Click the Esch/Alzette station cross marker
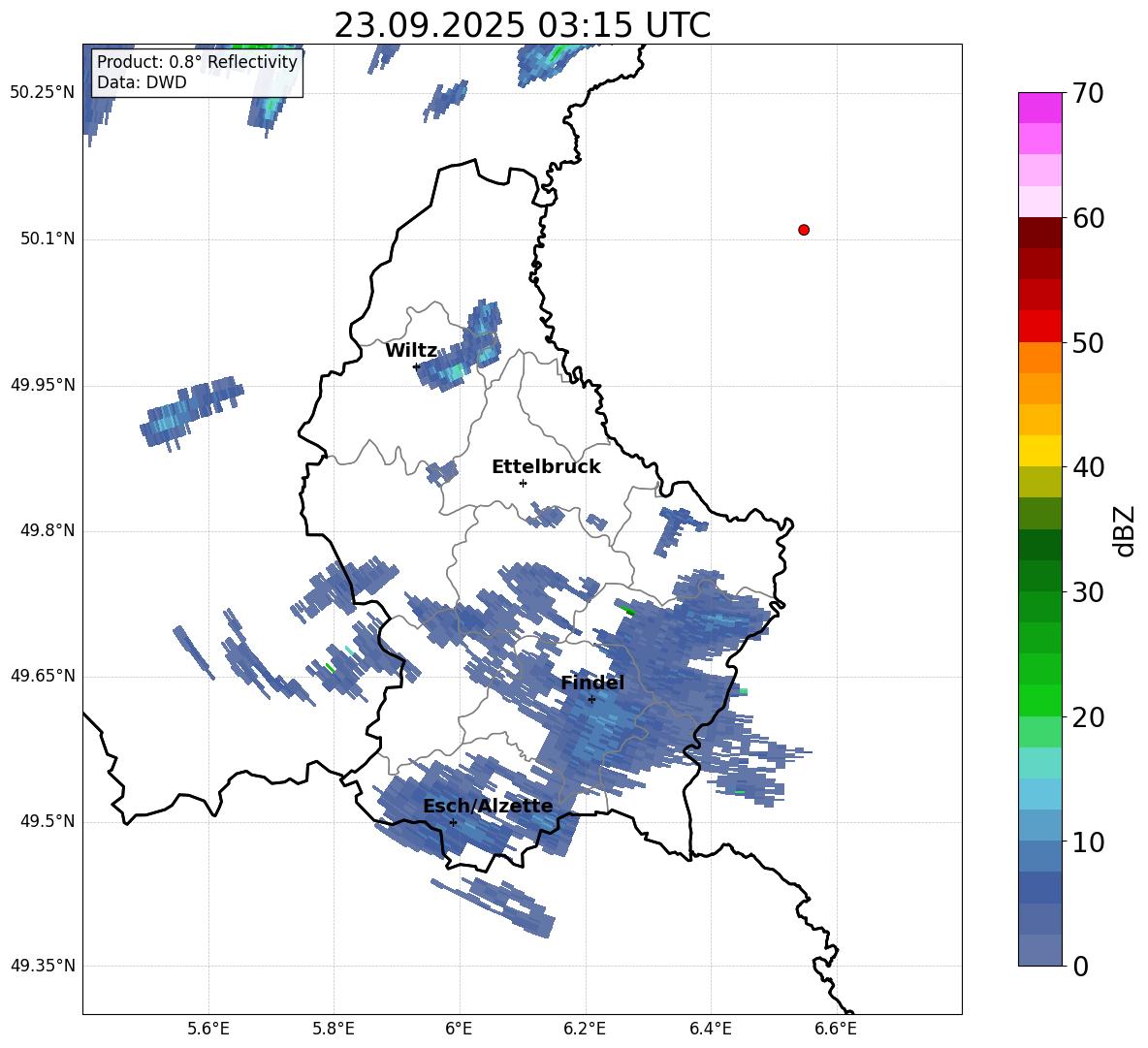This screenshot has height=1048, width=1148. click(453, 822)
